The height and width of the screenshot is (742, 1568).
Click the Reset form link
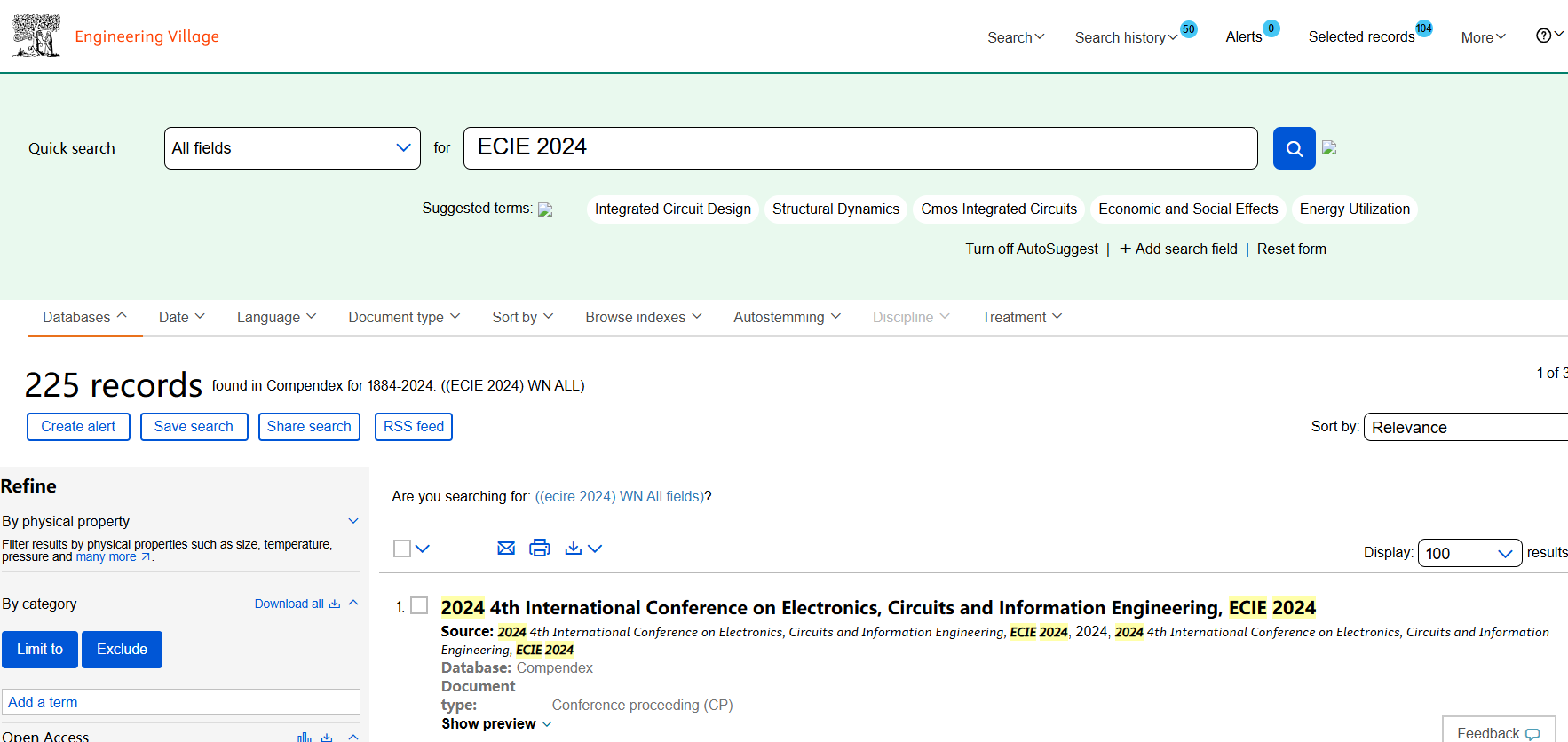pyautogui.click(x=1292, y=249)
